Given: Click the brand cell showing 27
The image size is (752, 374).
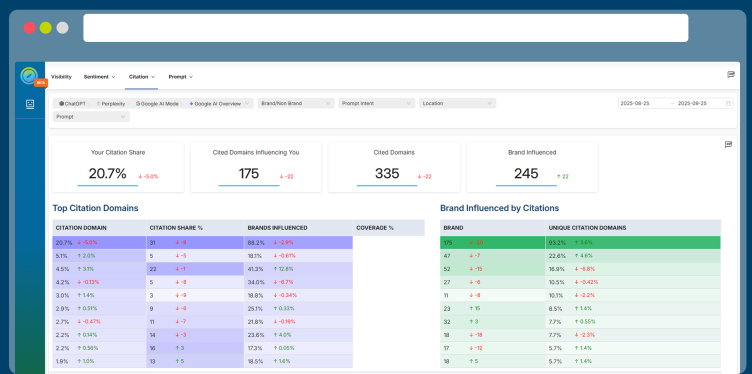Looking at the screenshot, I should click(x=493, y=282).
